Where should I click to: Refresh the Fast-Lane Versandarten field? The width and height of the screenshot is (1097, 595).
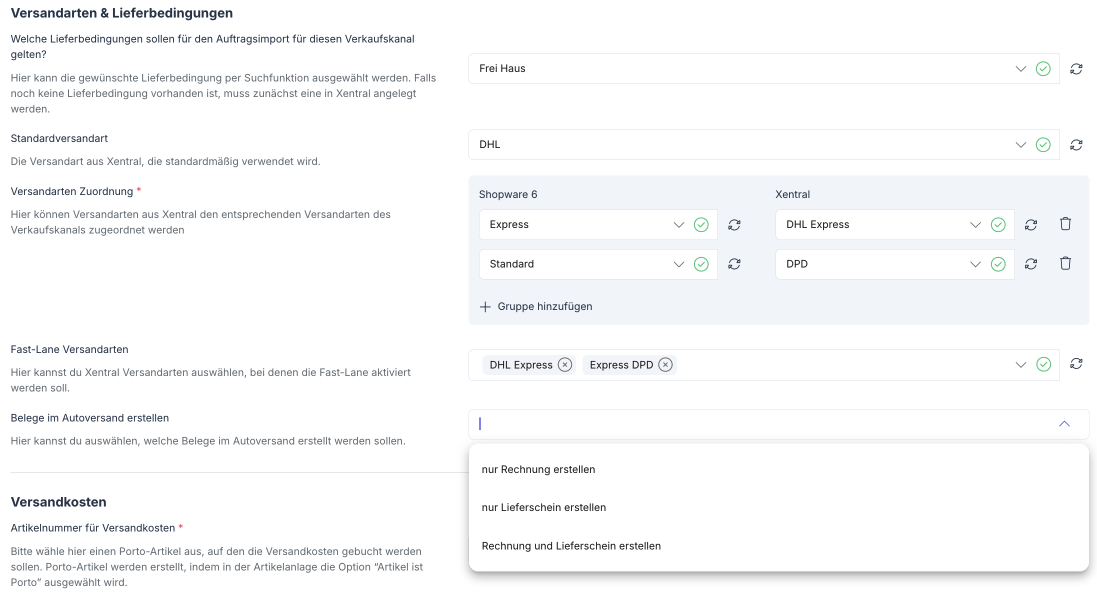(x=1076, y=364)
